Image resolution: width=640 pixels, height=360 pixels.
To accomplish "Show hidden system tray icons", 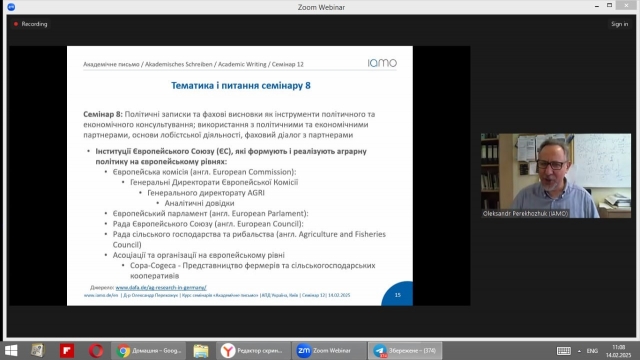I will click(579, 351).
